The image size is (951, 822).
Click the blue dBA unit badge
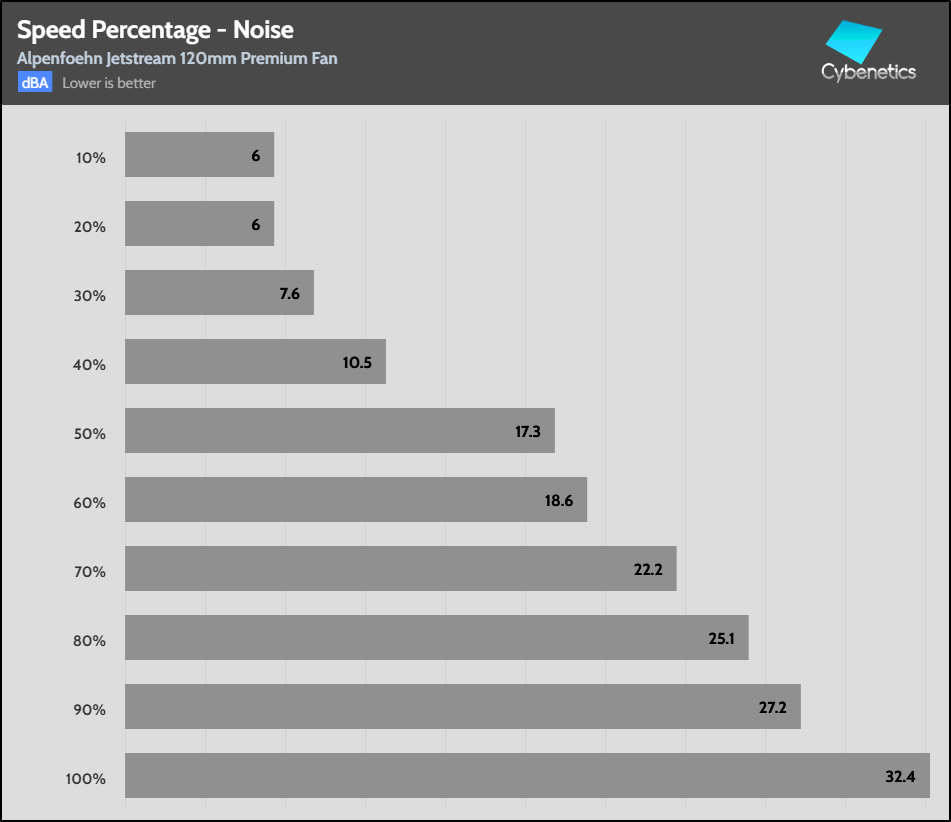35,83
